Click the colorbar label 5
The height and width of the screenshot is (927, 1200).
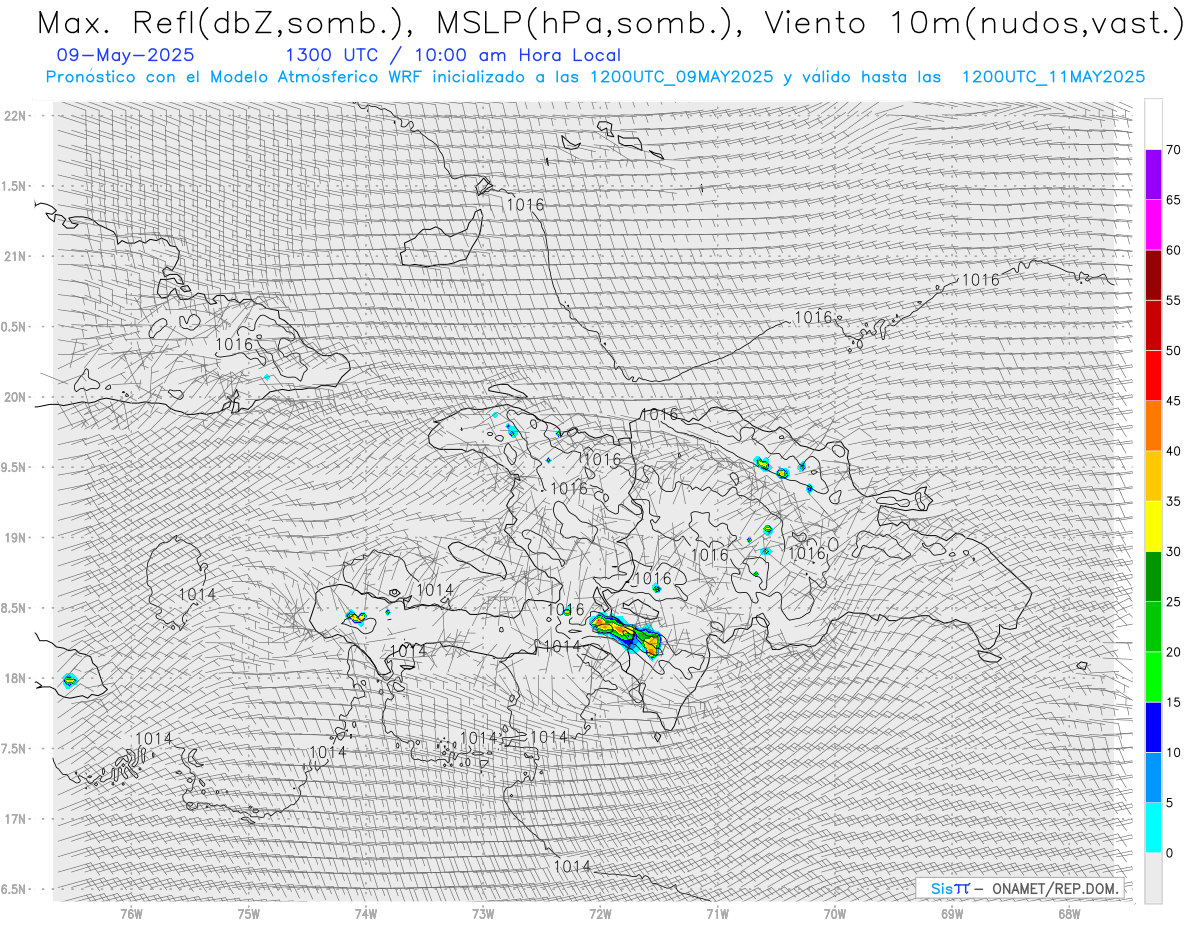pos(1169,802)
